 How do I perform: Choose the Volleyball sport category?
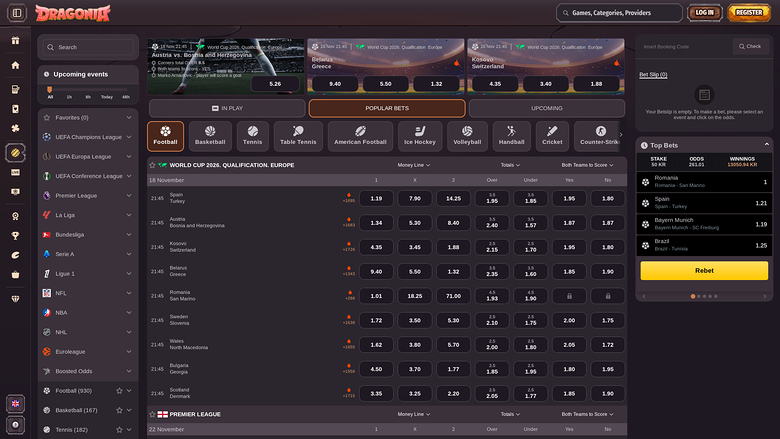pos(467,136)
